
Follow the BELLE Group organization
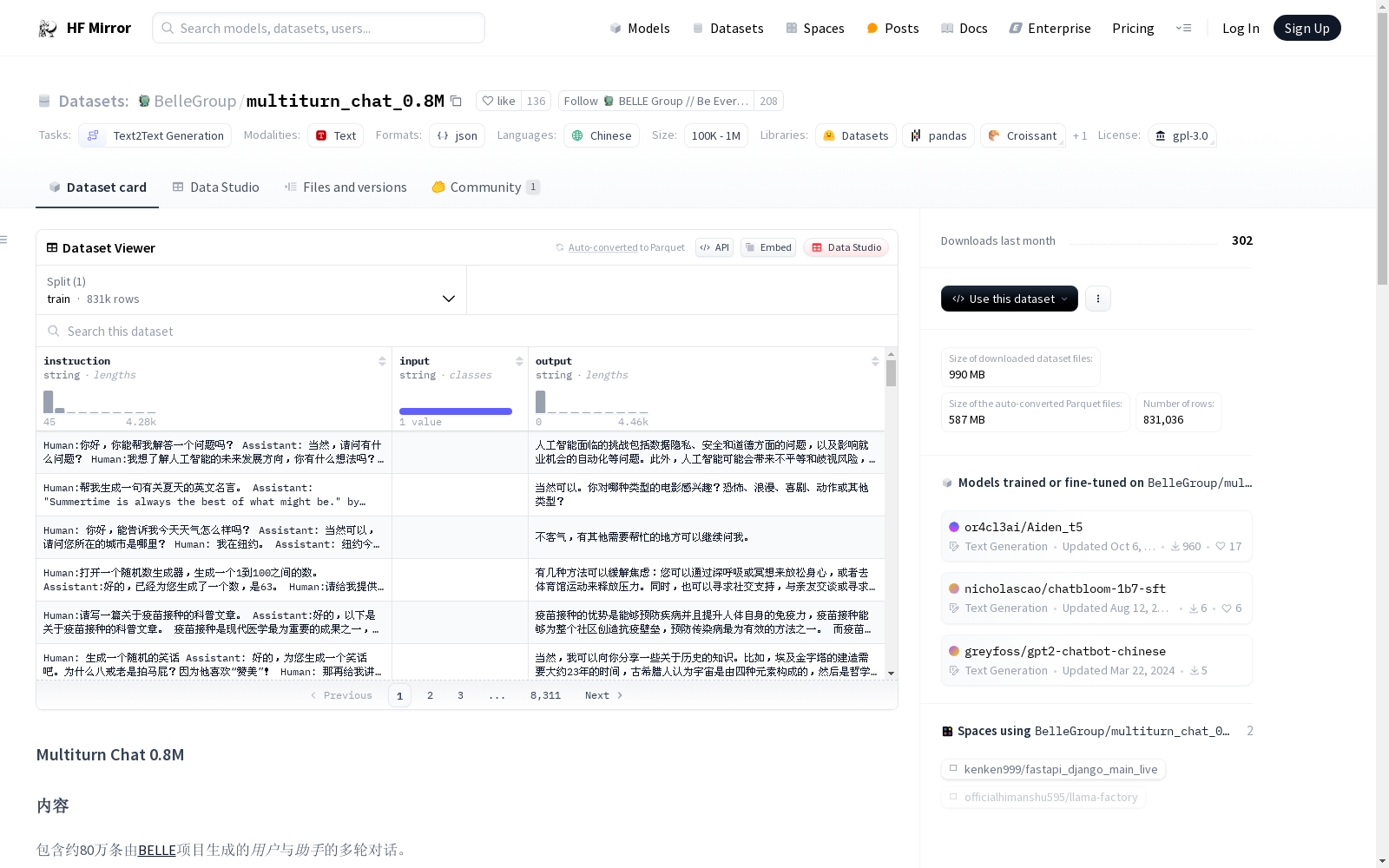[x=656, y=101]
